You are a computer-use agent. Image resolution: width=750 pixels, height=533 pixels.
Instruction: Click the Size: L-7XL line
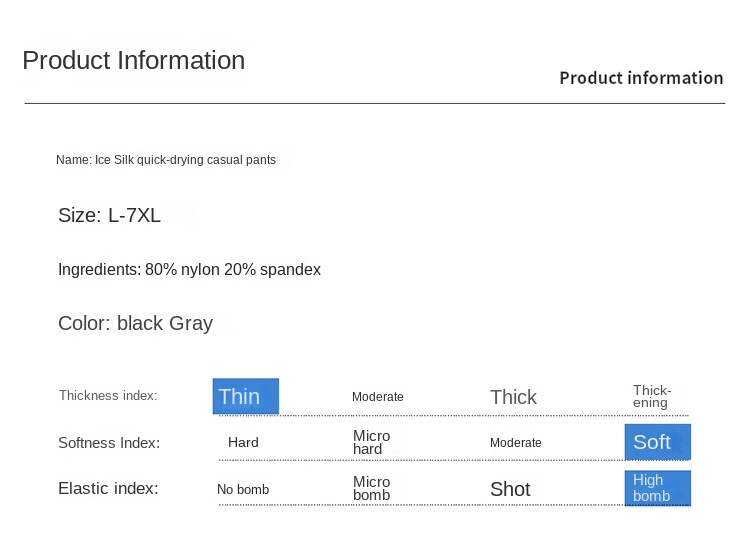(x=109, y=215)
